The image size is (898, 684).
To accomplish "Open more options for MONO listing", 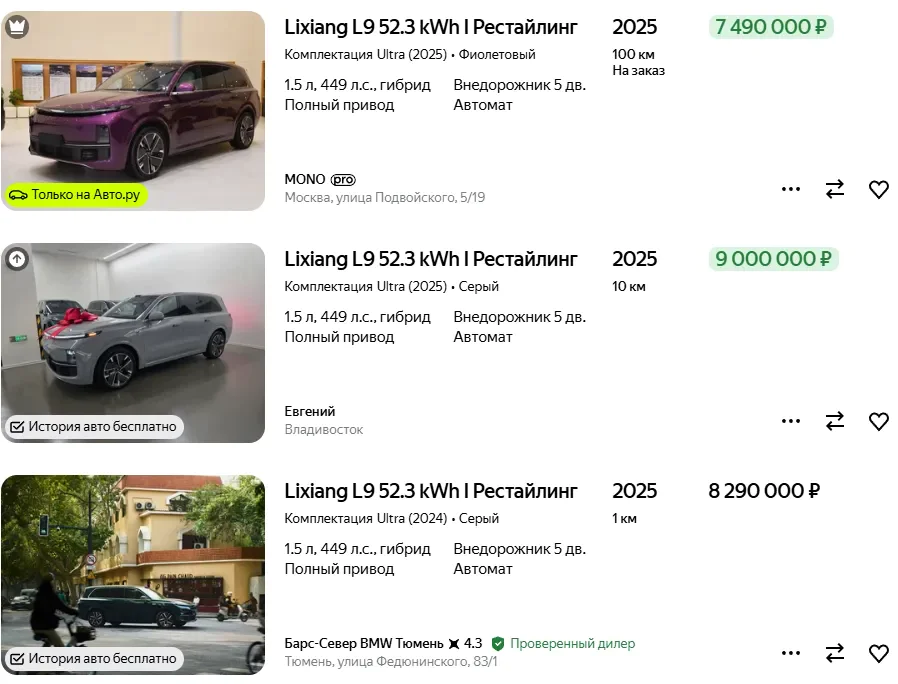I will [791, 189].
